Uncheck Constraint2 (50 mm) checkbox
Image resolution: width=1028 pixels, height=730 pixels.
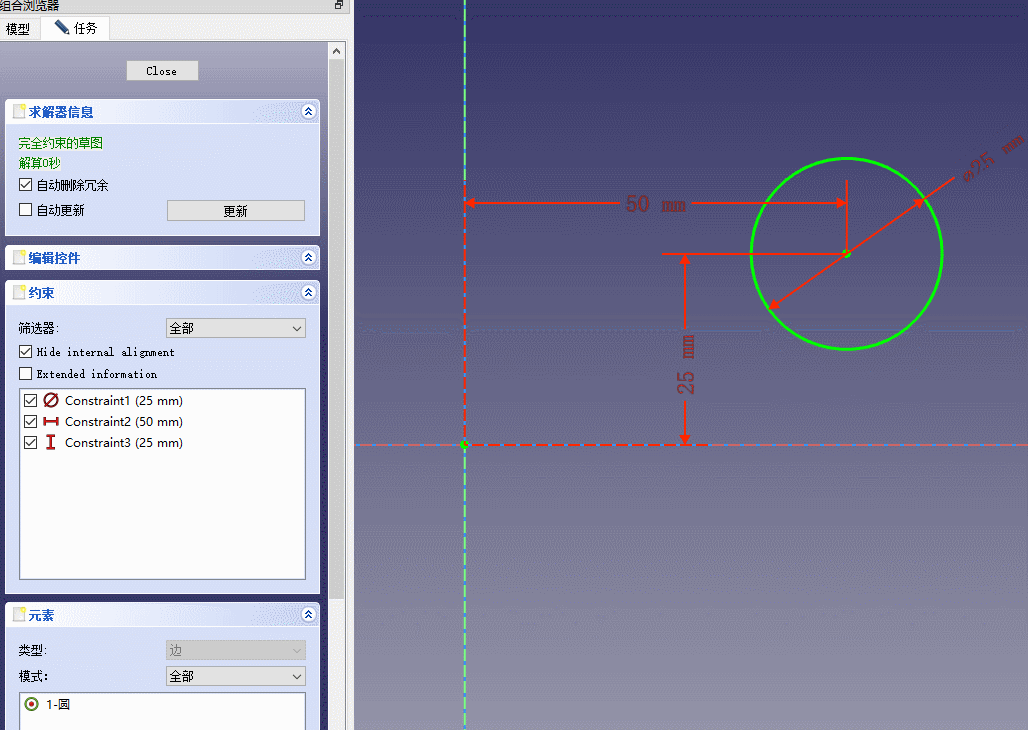(31, 422)
